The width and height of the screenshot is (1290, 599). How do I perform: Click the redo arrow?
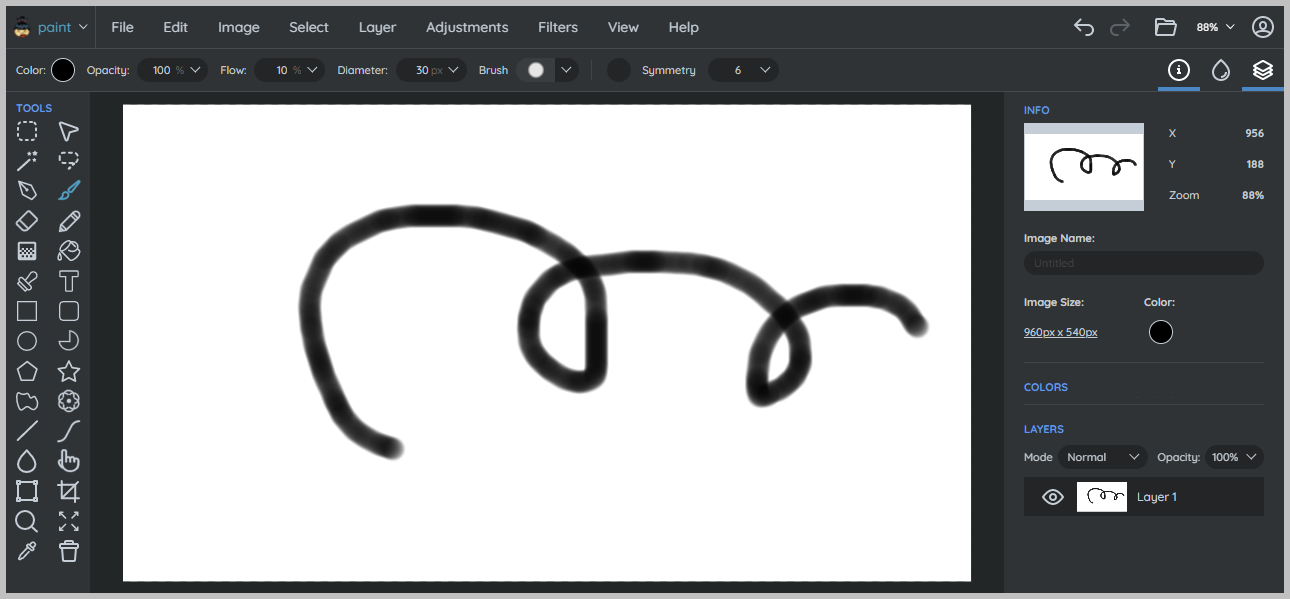(x=1120, y=27)
